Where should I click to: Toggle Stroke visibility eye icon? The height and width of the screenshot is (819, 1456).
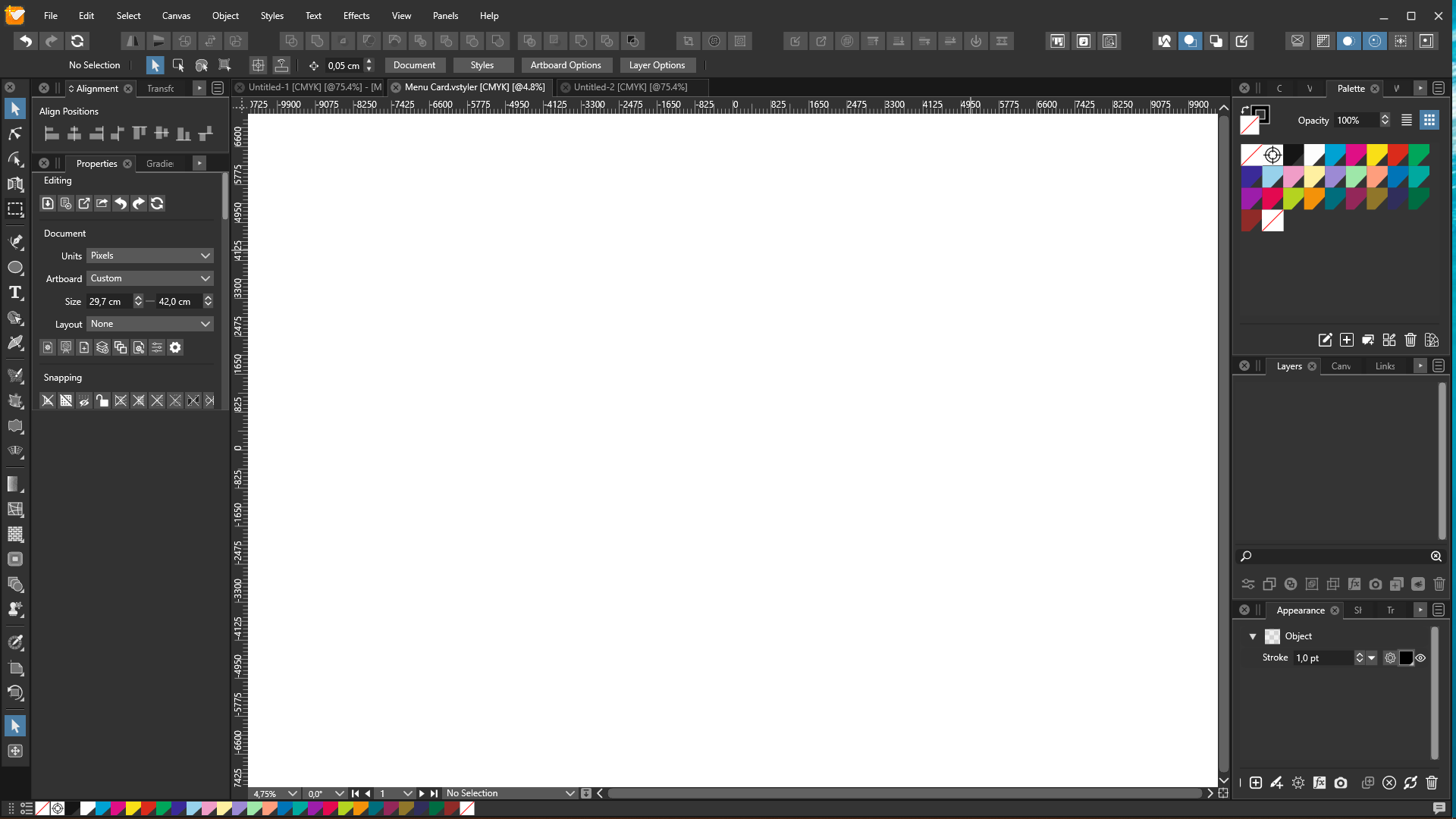[x=1420, y=658]
